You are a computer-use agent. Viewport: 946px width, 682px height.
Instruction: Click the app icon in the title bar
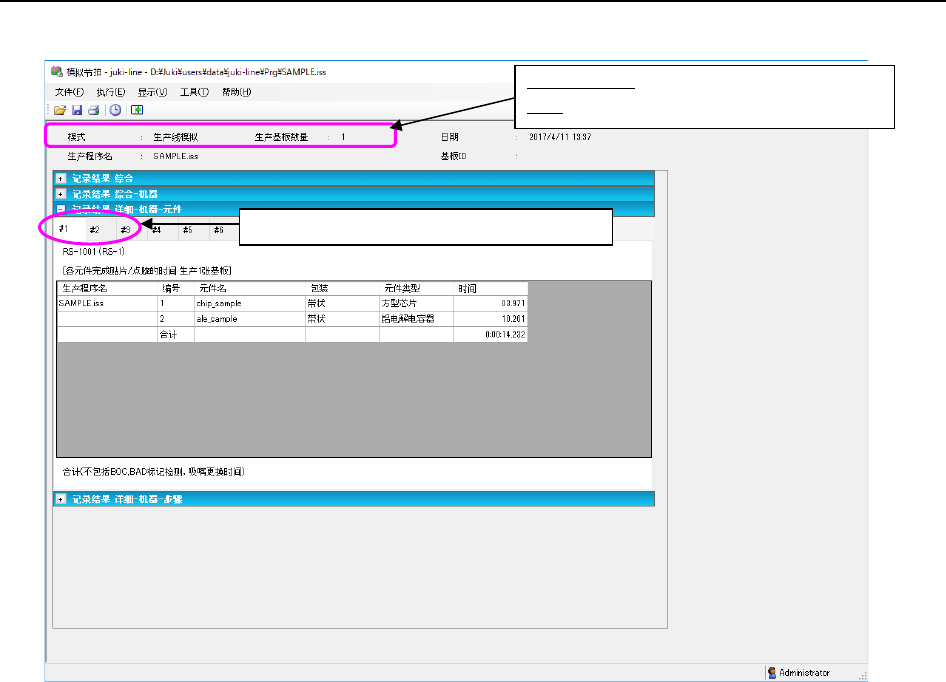click(x=57, y=71)
